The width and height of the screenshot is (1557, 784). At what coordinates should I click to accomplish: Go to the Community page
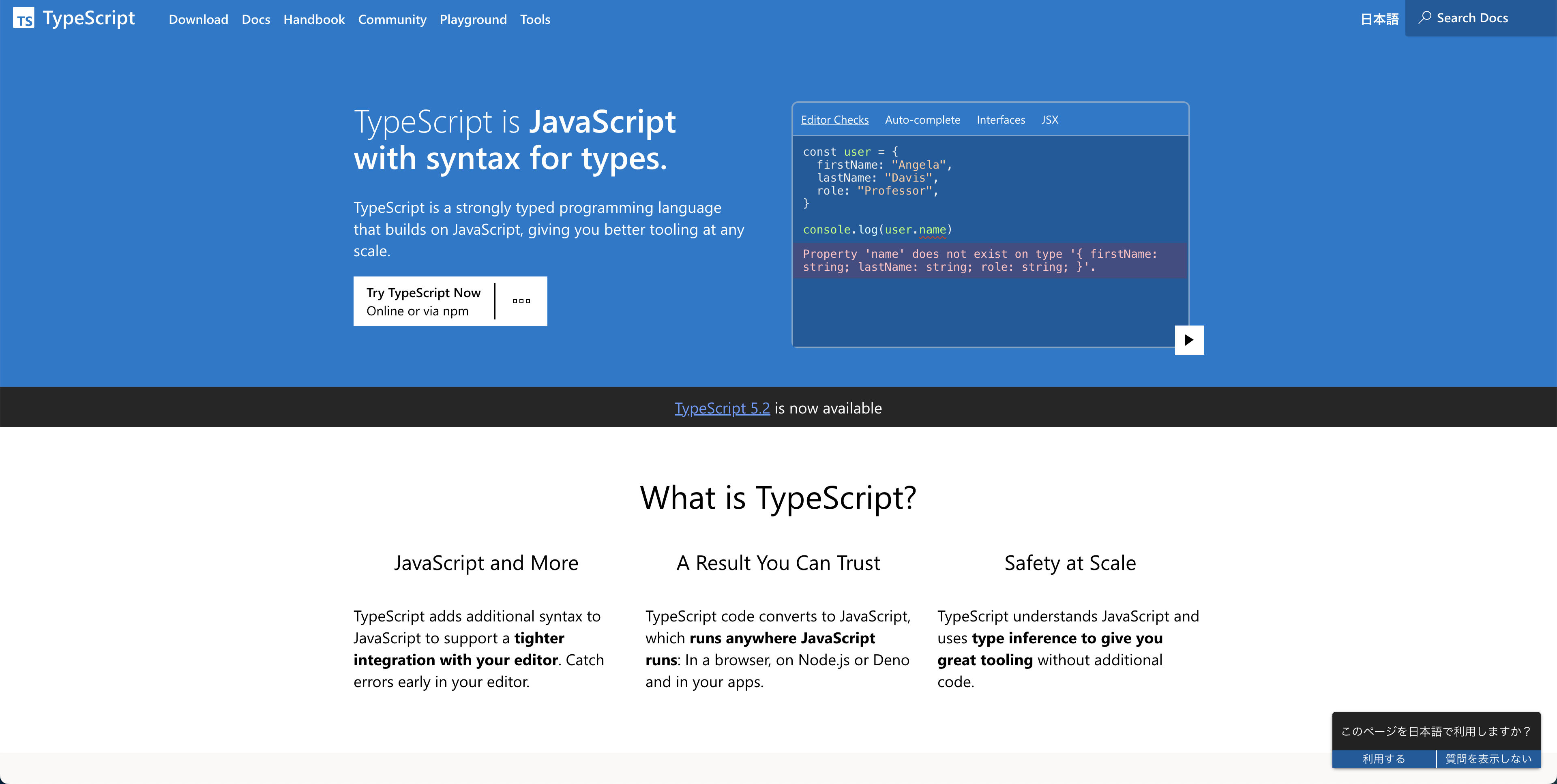pos(392,19)
